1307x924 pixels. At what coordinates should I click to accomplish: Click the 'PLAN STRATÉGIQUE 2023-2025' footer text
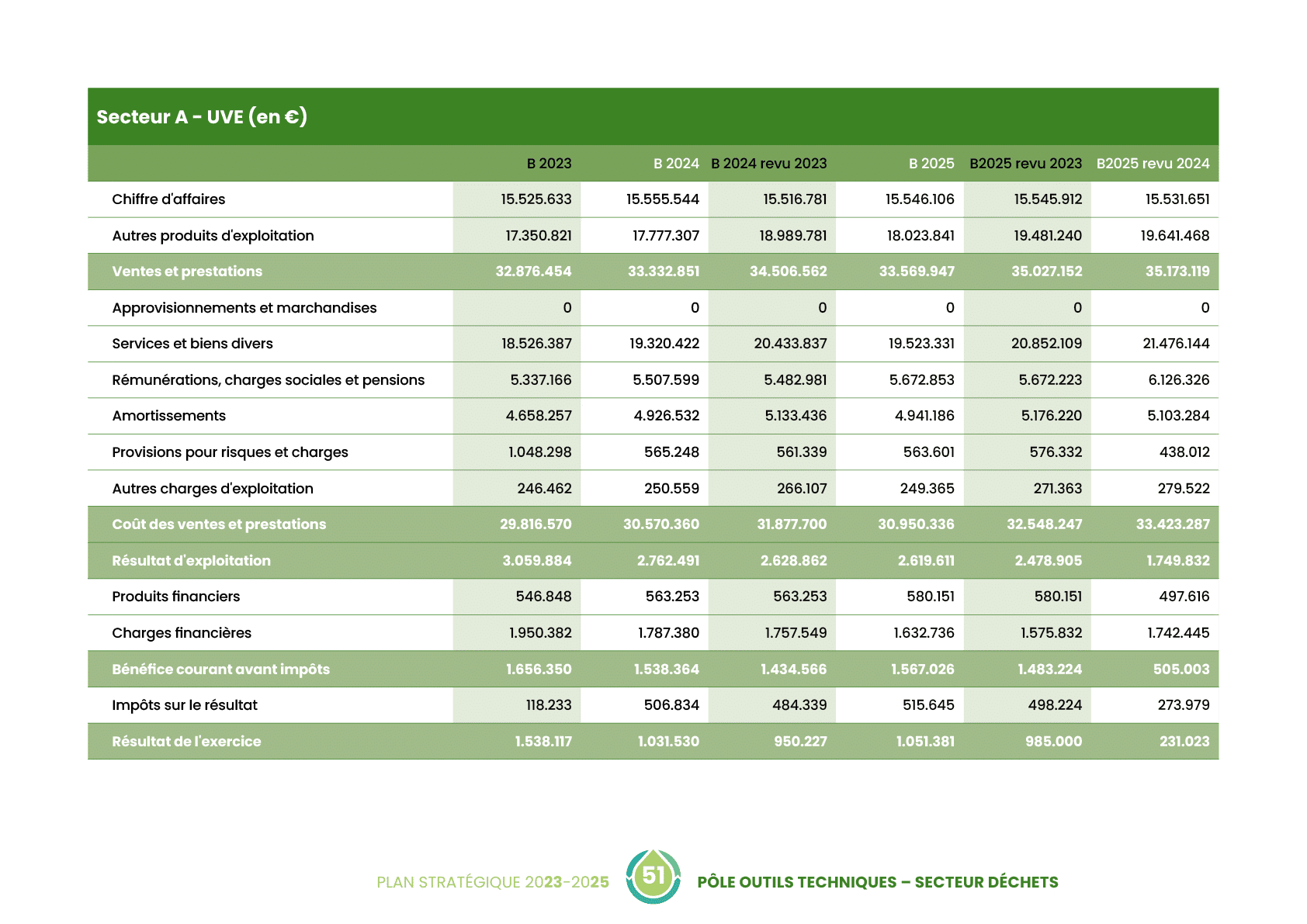click(x=493, y=882)
